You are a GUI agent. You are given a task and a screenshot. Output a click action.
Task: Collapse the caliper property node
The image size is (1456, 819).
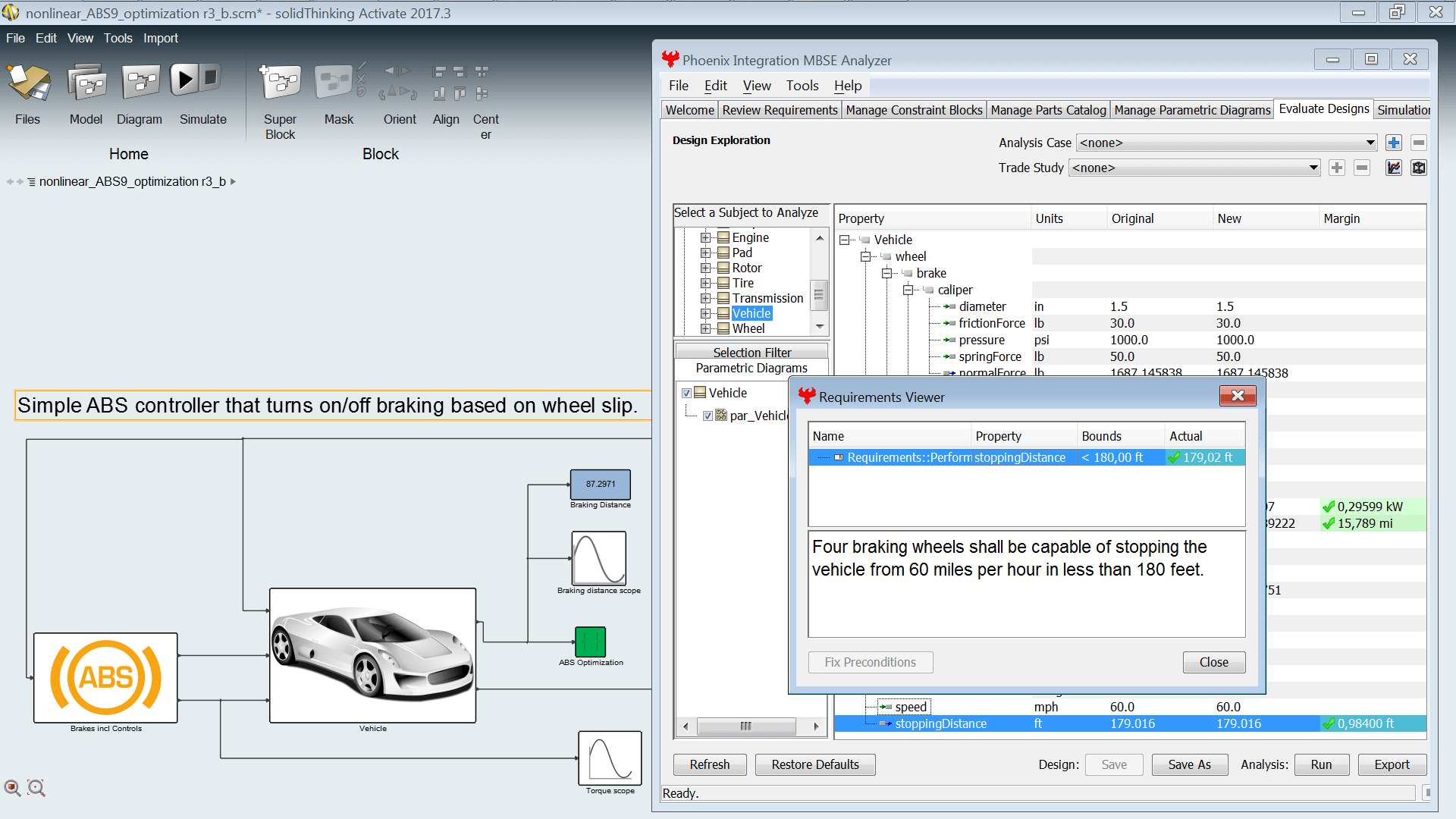click(908, 290)
